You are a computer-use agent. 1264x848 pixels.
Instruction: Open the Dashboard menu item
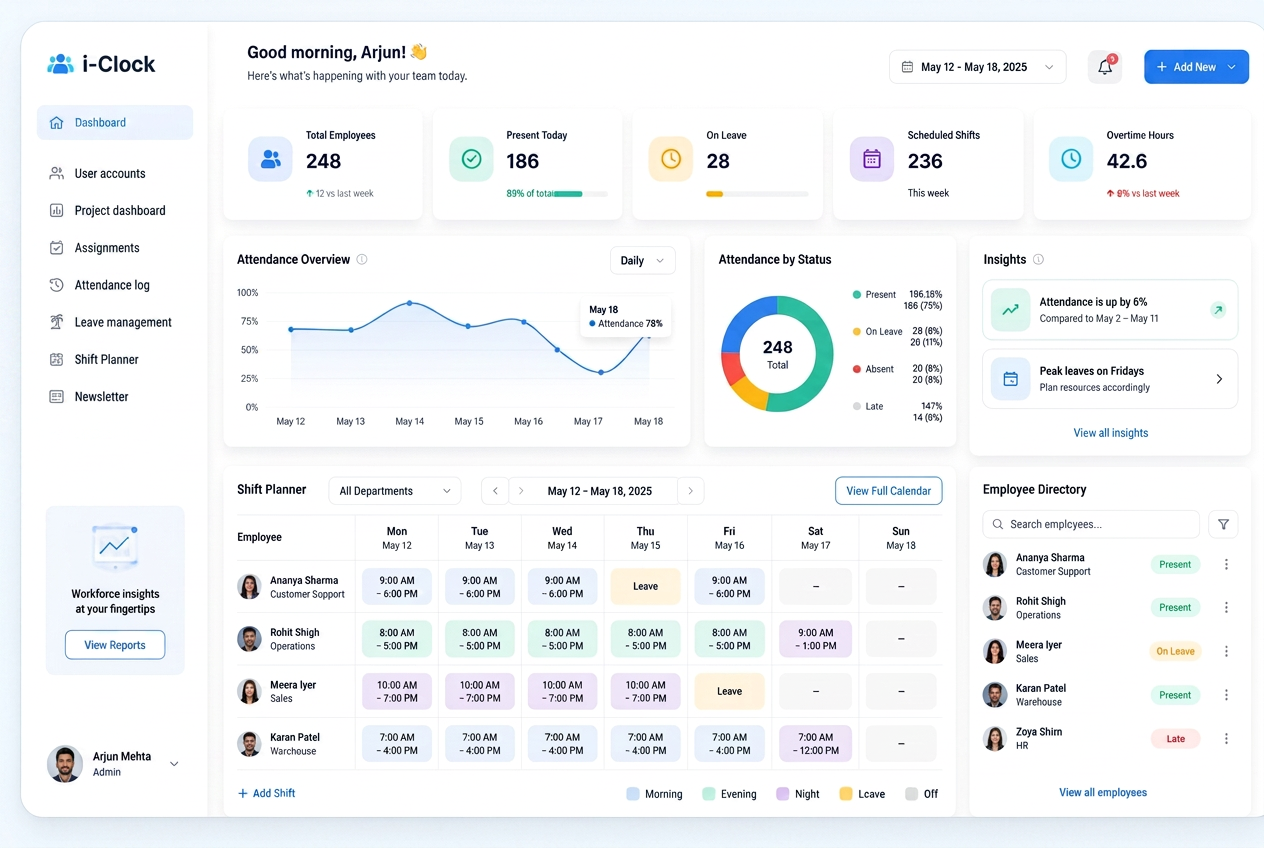click(x=115, y=123)
